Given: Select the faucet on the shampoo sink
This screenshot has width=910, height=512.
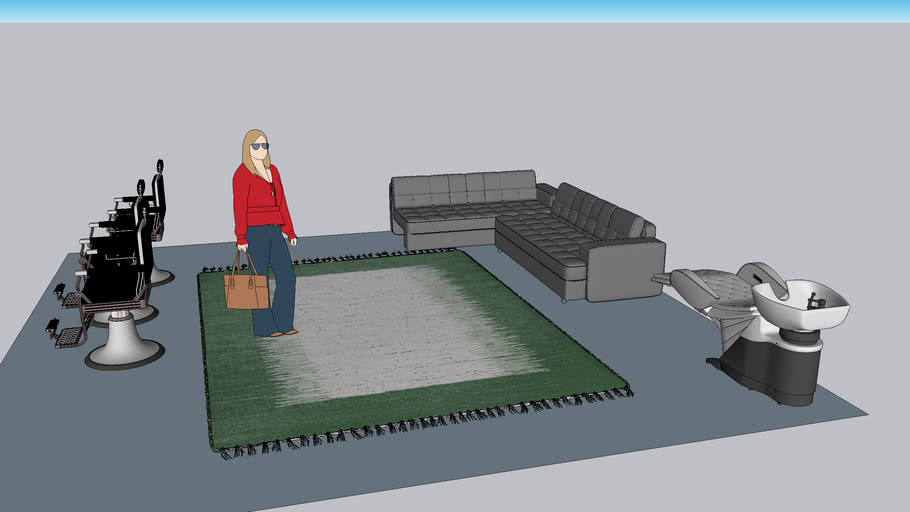Looking at the screenshot, I should [815, 299].
